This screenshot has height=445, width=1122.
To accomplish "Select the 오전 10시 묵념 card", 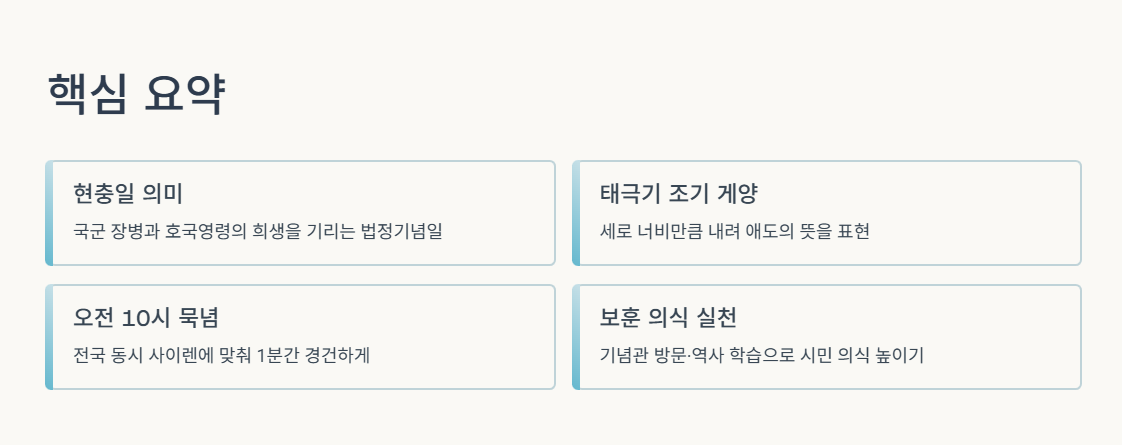I will pyautogui.click(x=300, y=337).
